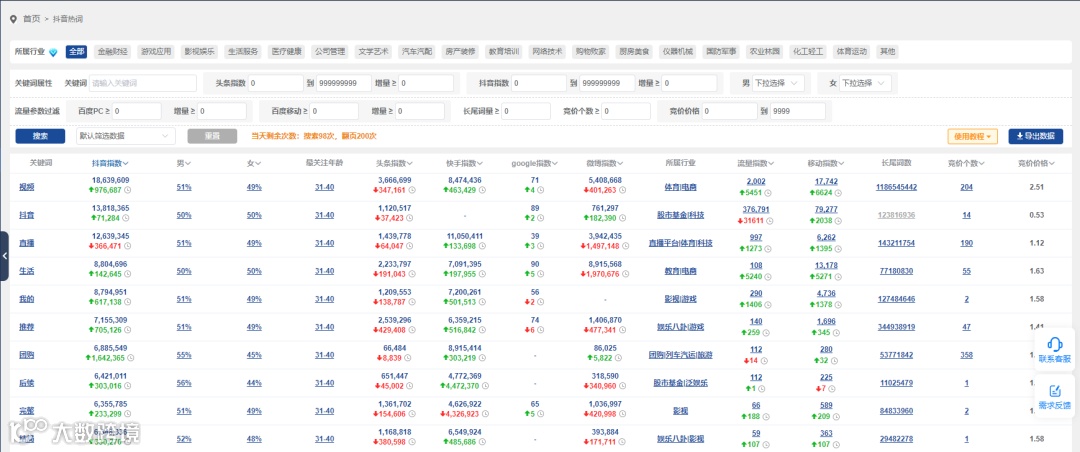Click the 当天剩余次数 quota notice text
The height and width of the screenshot is (452, 1080).
(x=313, y=136)
